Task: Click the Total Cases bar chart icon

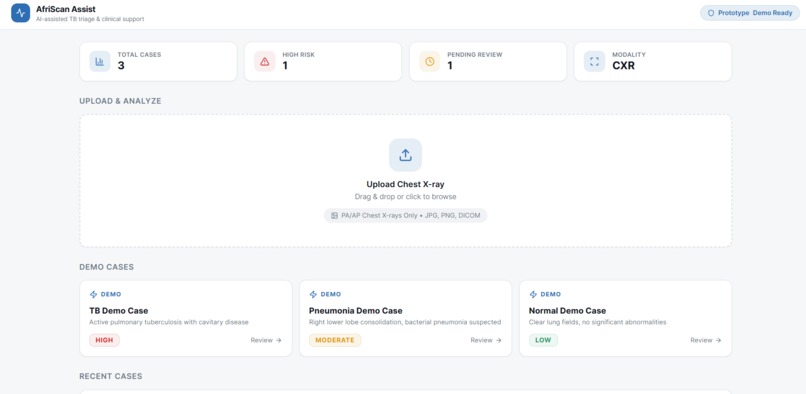Action: [100, 61]
